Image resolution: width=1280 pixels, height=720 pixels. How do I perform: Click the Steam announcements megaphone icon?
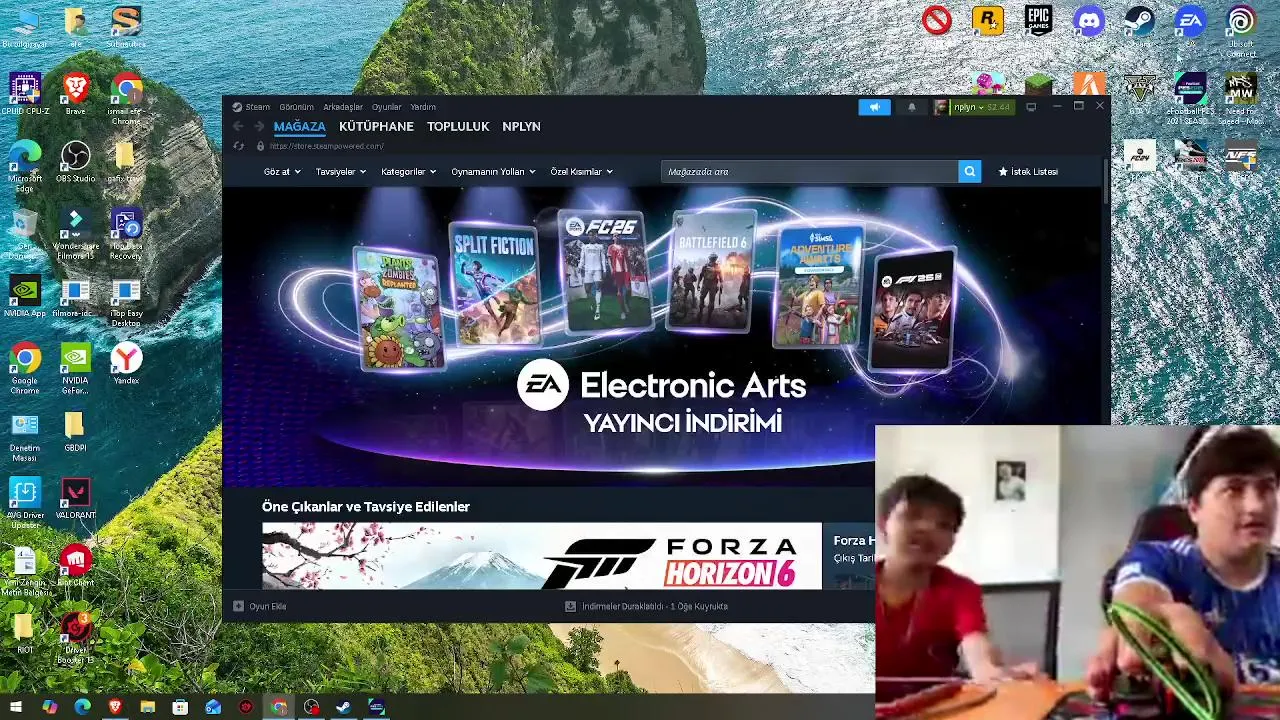coord(874,107)
